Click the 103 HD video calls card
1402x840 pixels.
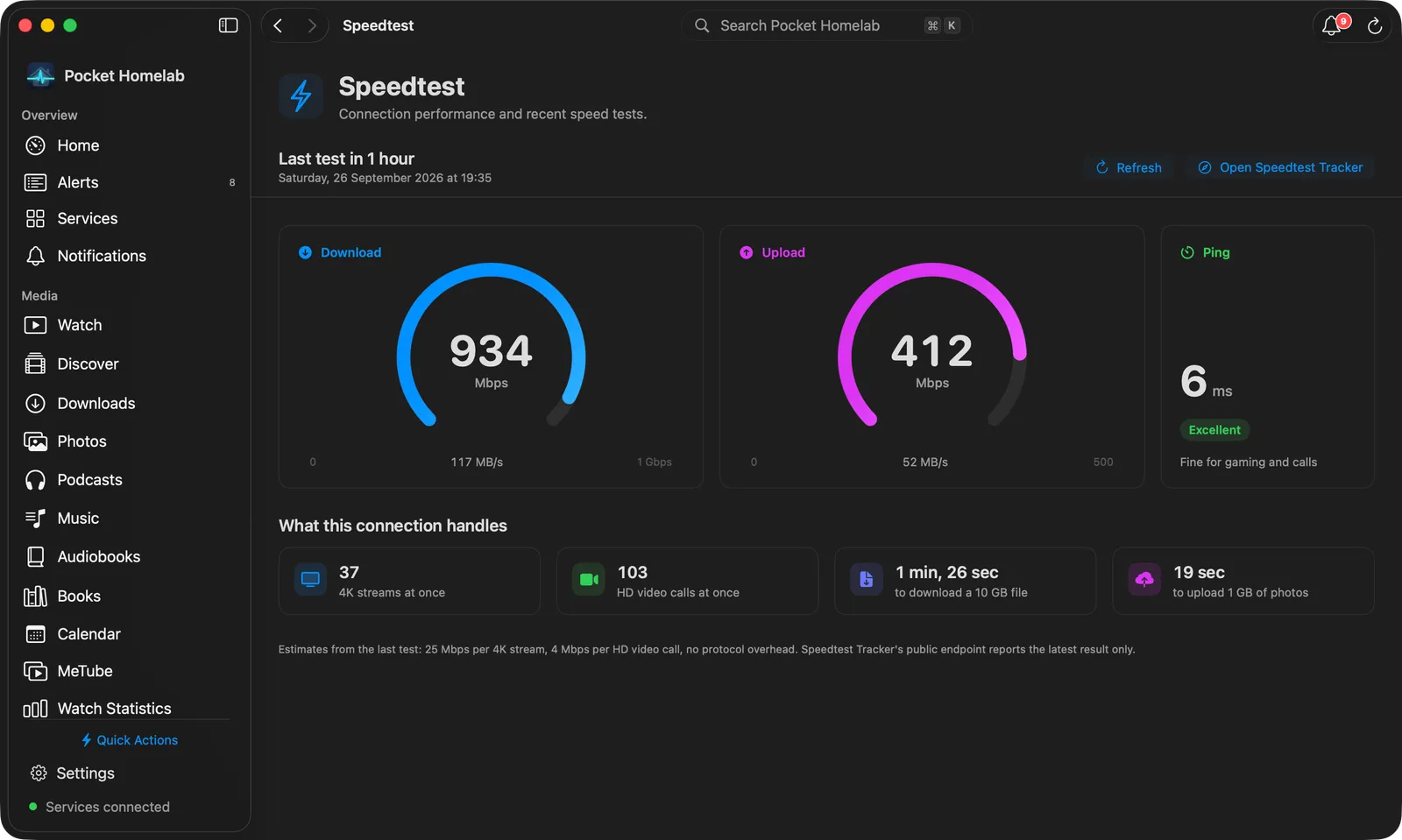[x=687, y=581]
